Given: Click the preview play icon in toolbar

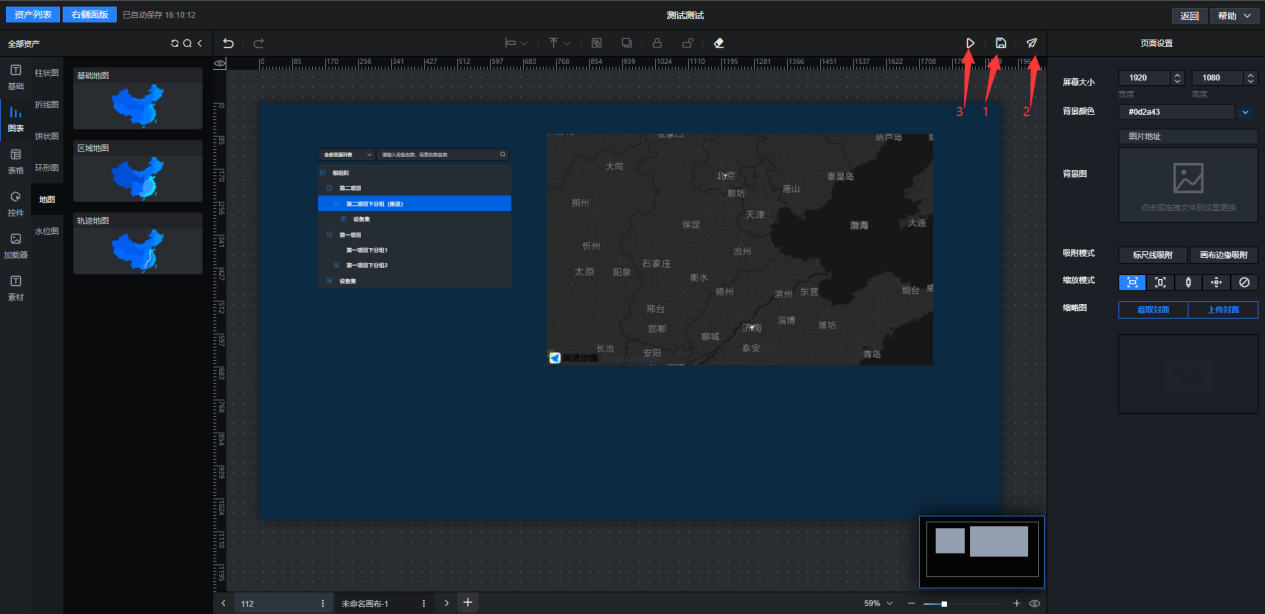Looking at the screenshot, I should [970, 43].
